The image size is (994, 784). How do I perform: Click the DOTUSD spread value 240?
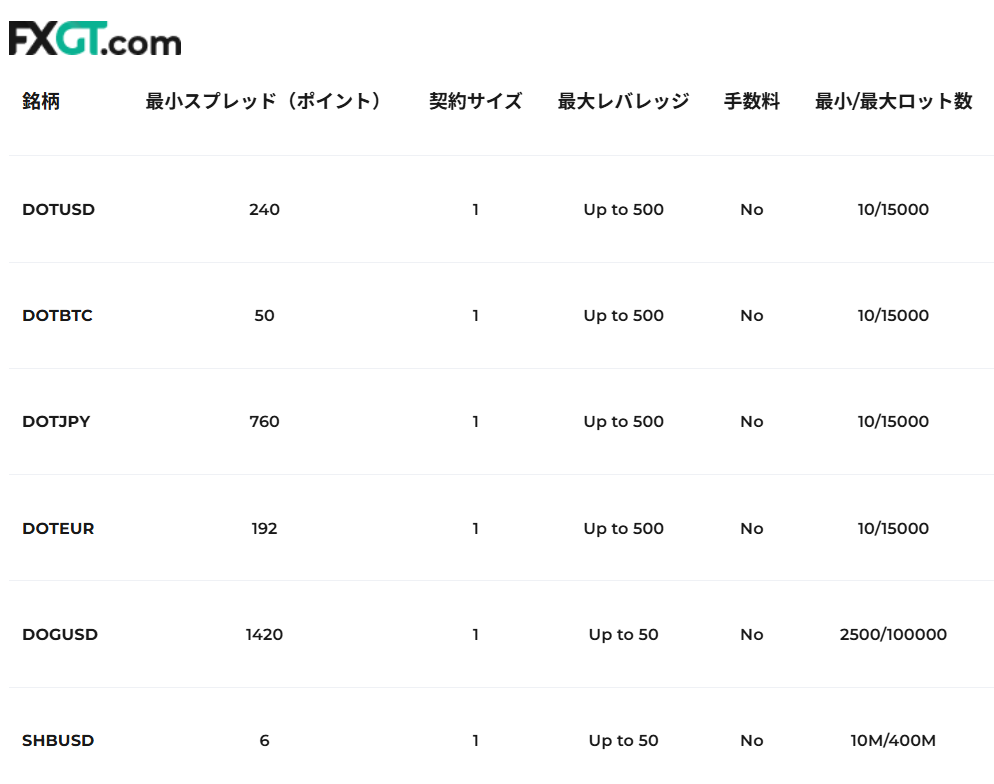(x=264, y=210)
